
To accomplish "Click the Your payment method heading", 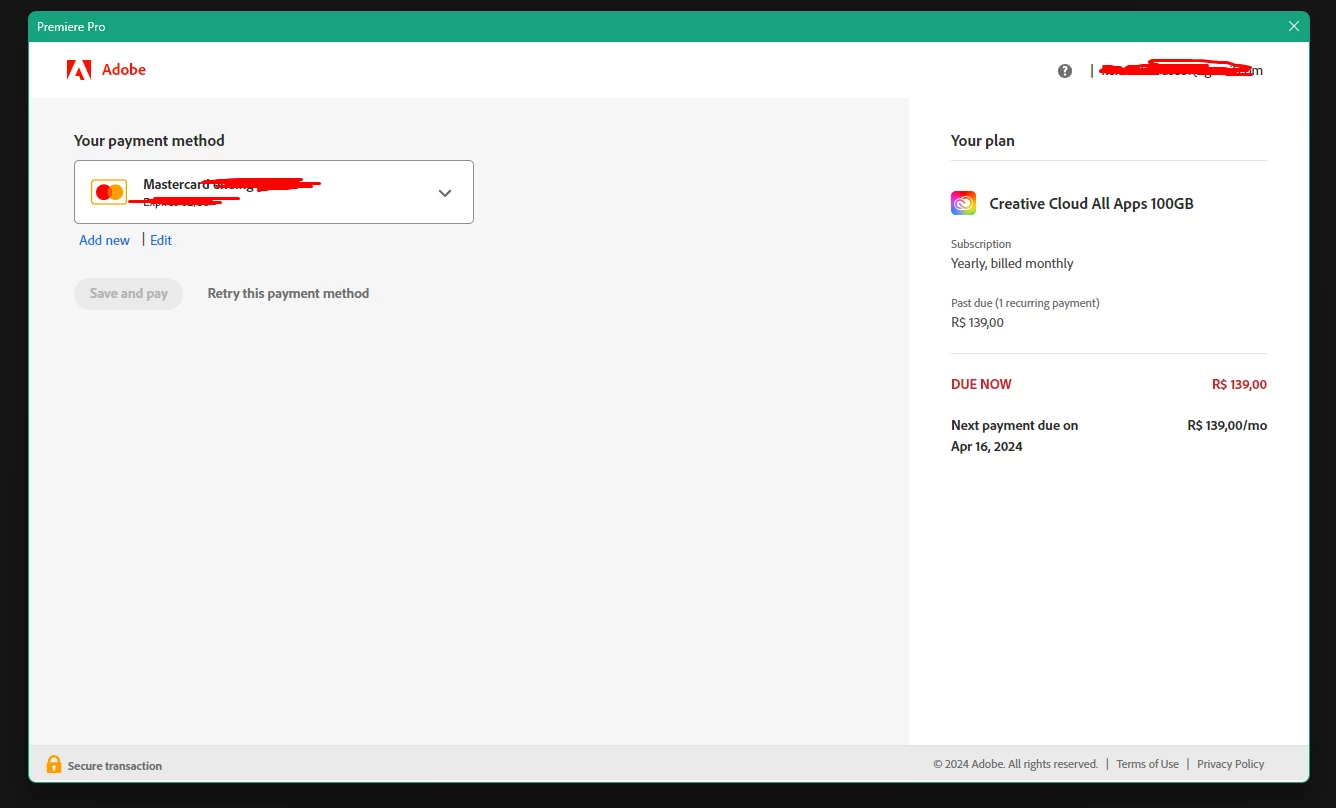I will (x=149, y=141).
